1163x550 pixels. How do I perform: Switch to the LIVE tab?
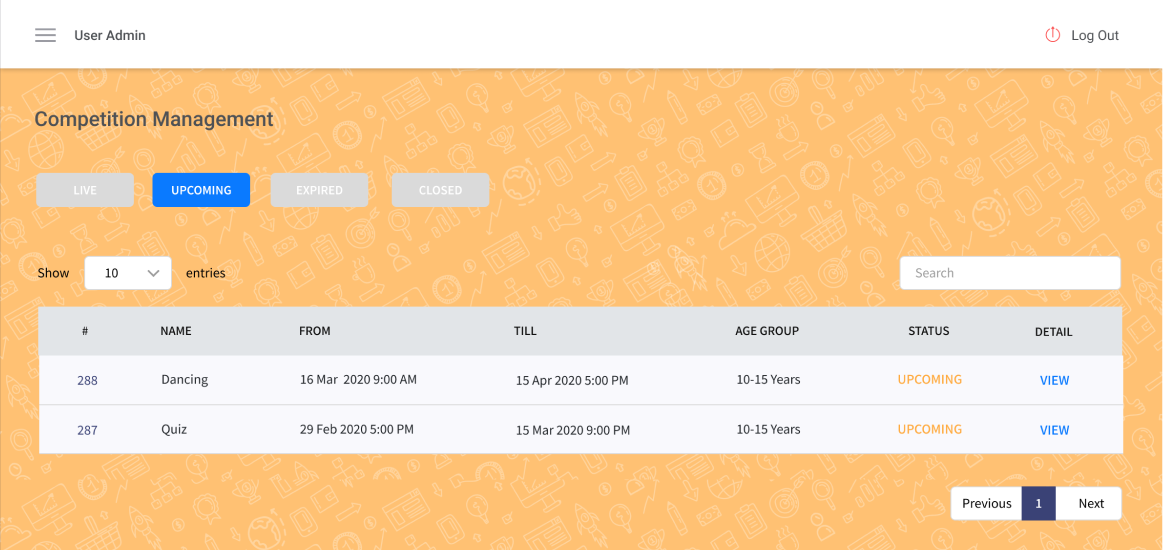click(85, 190)
